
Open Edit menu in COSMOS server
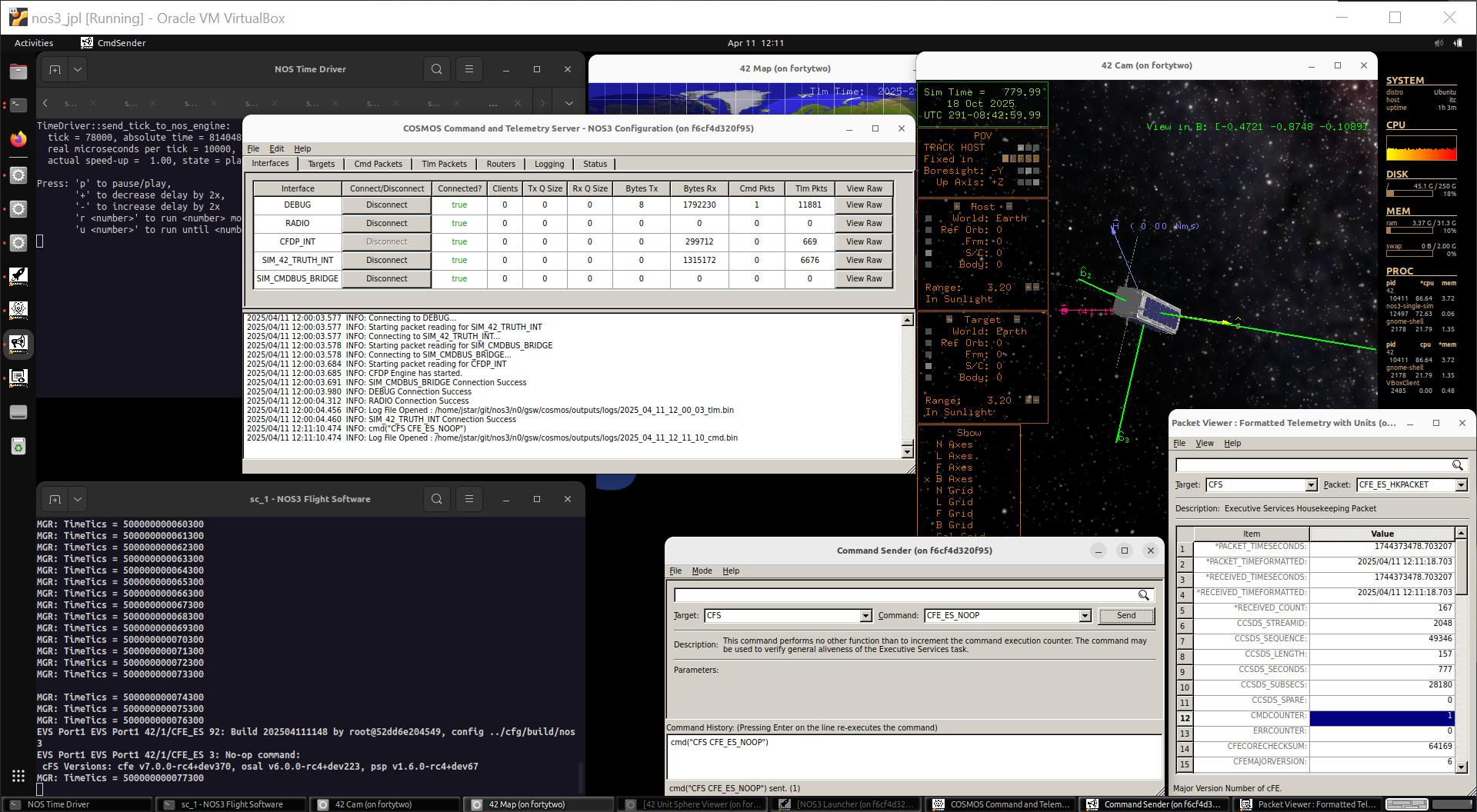[277, 149]
